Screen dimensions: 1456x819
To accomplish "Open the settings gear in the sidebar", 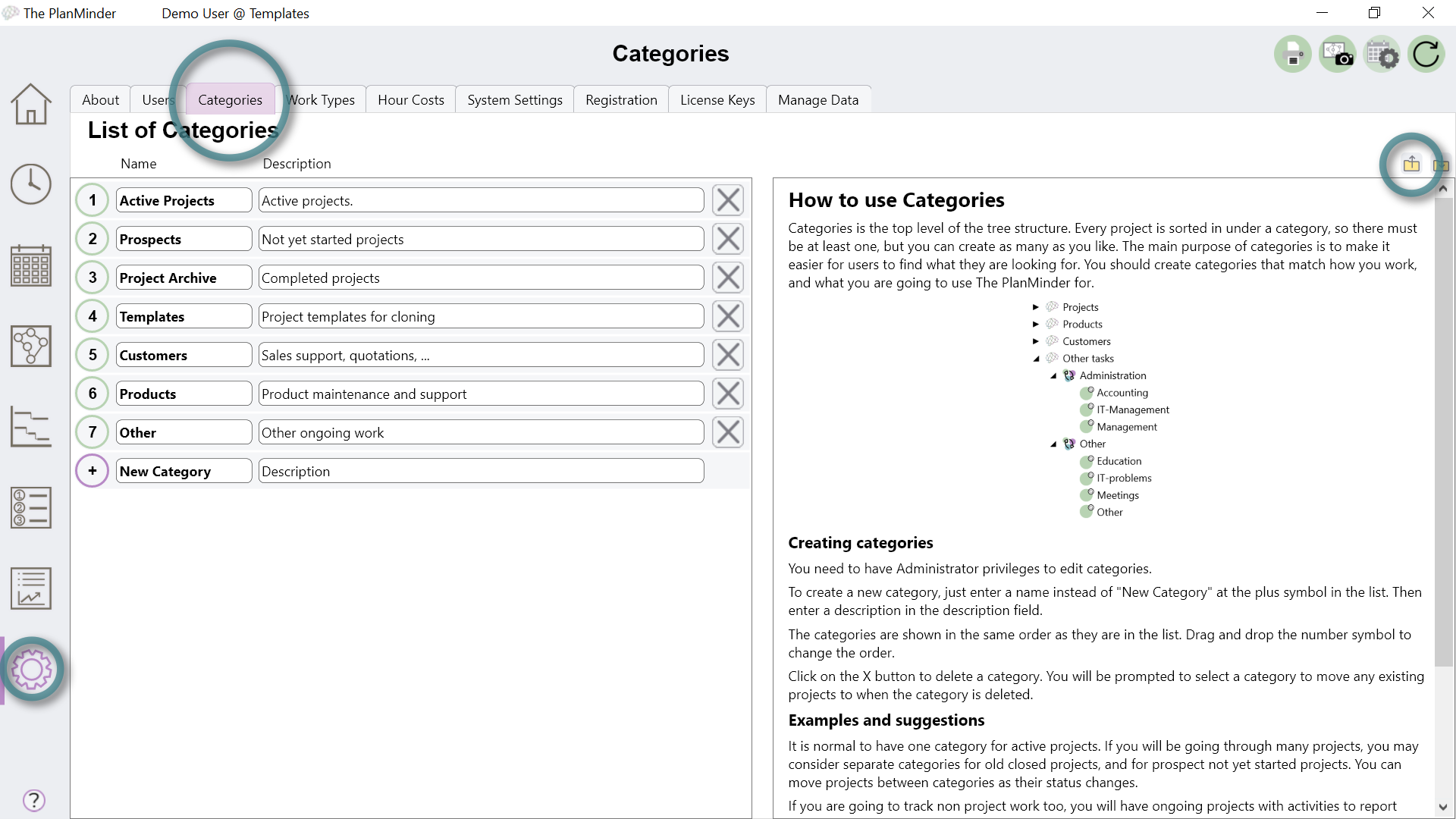I will (32, 670).
